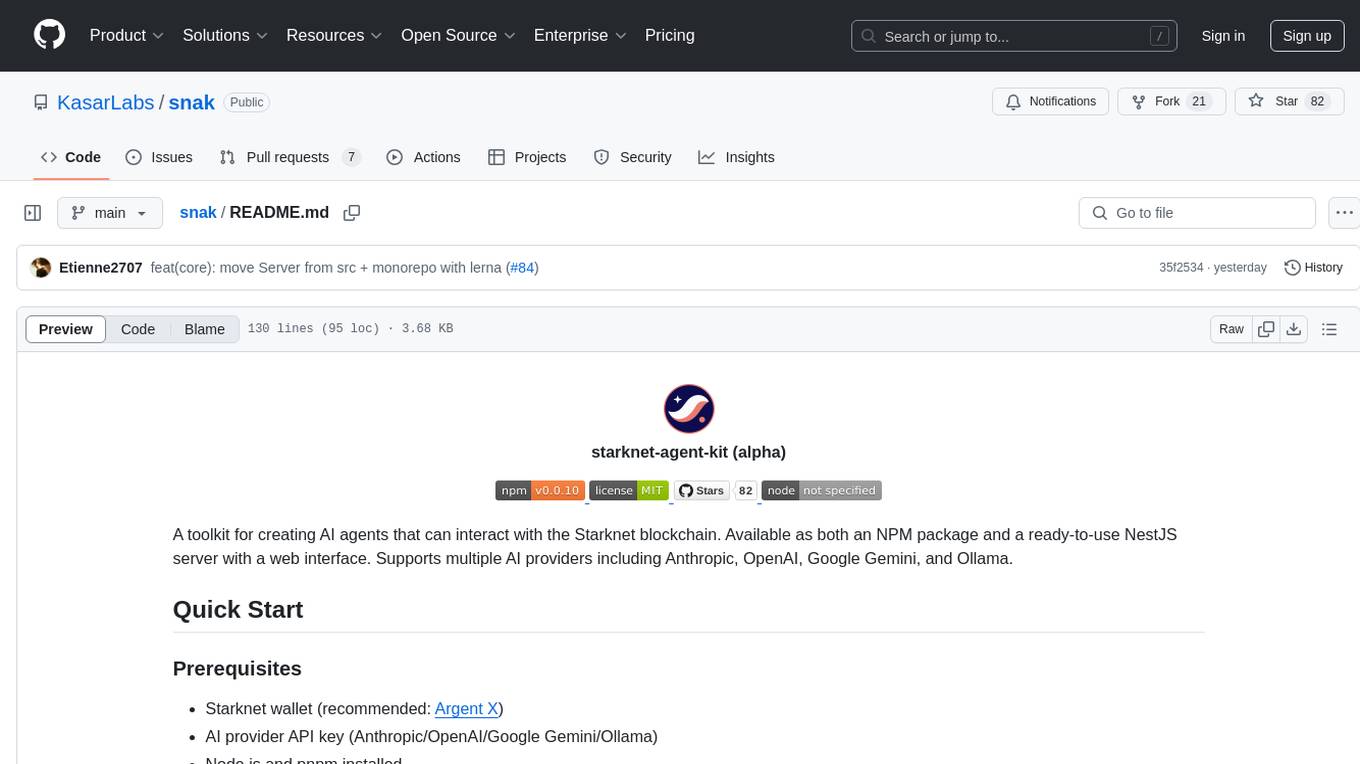Click the Star count 82 counter
This screenshot has height=764, width=1360.
(x=1318, y=102)
